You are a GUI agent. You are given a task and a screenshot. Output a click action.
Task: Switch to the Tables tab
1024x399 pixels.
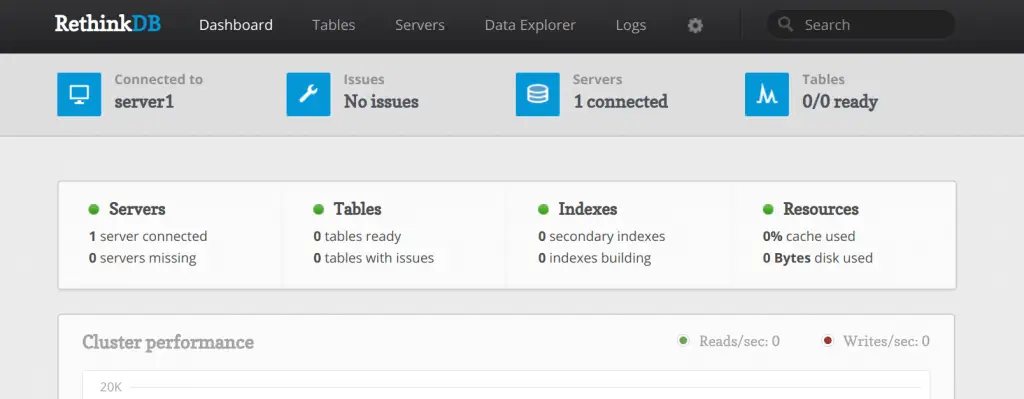(334, 25)
